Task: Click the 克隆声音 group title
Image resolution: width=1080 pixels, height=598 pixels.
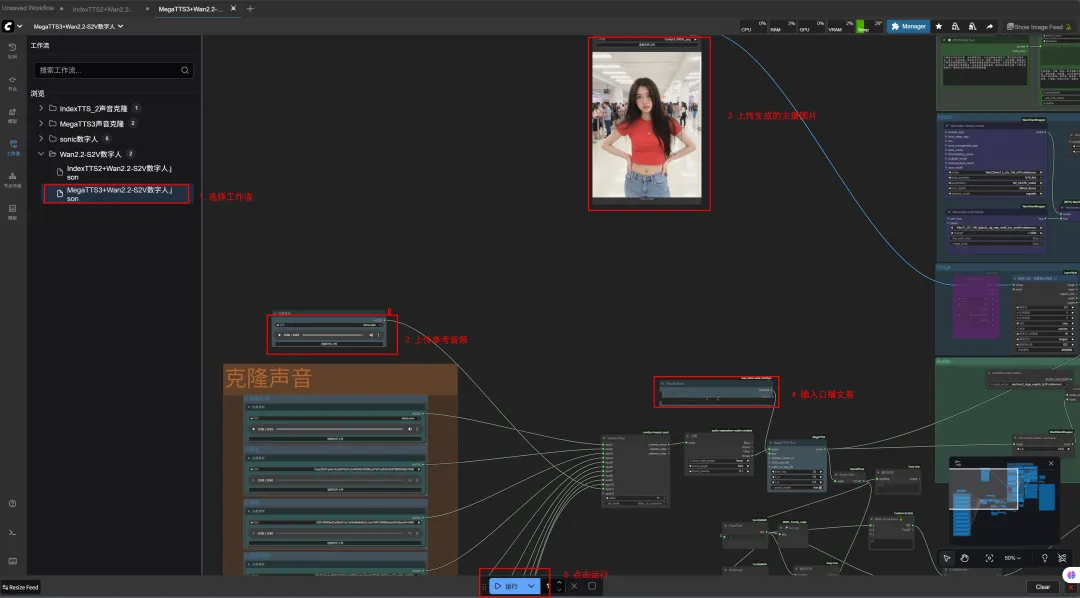Action: tap(269, 378)
